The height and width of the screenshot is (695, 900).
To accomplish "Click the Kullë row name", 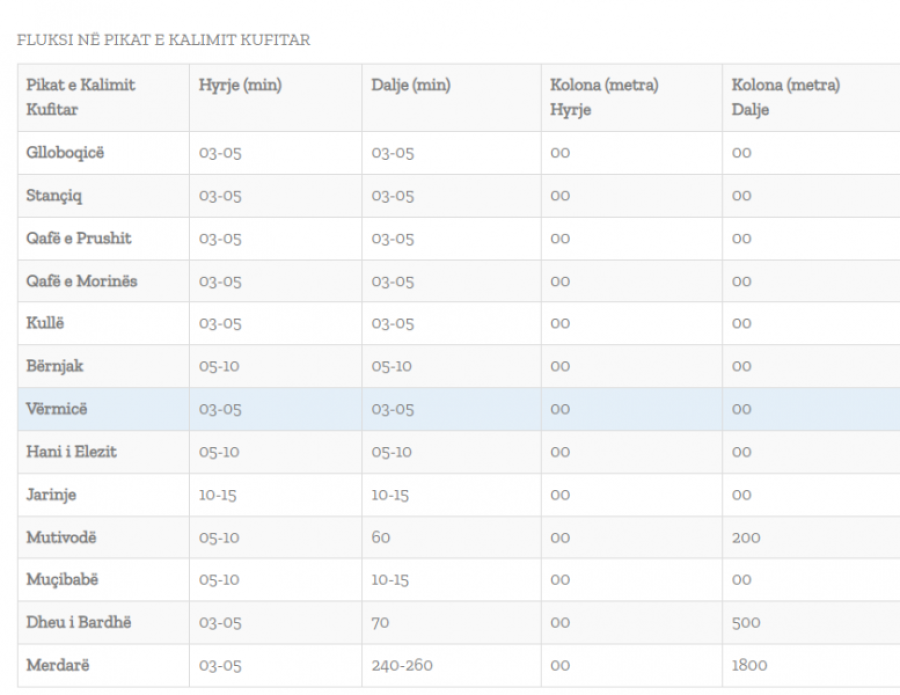I will (46, 324).
